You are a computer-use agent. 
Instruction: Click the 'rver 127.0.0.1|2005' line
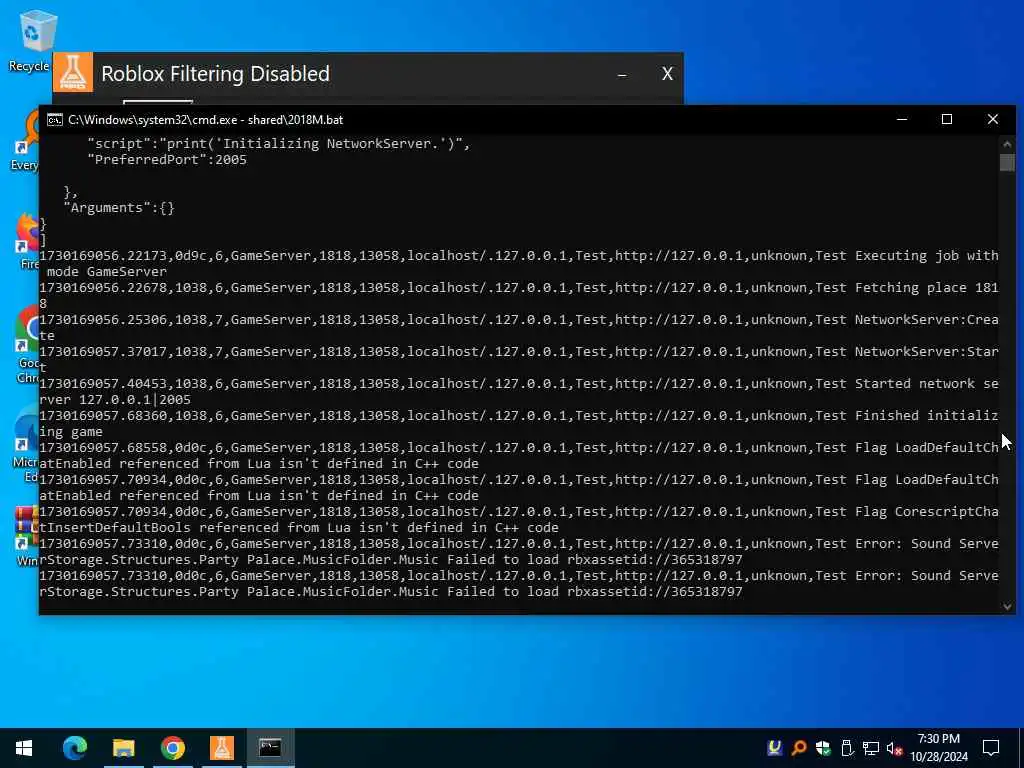tap(115, 400)
